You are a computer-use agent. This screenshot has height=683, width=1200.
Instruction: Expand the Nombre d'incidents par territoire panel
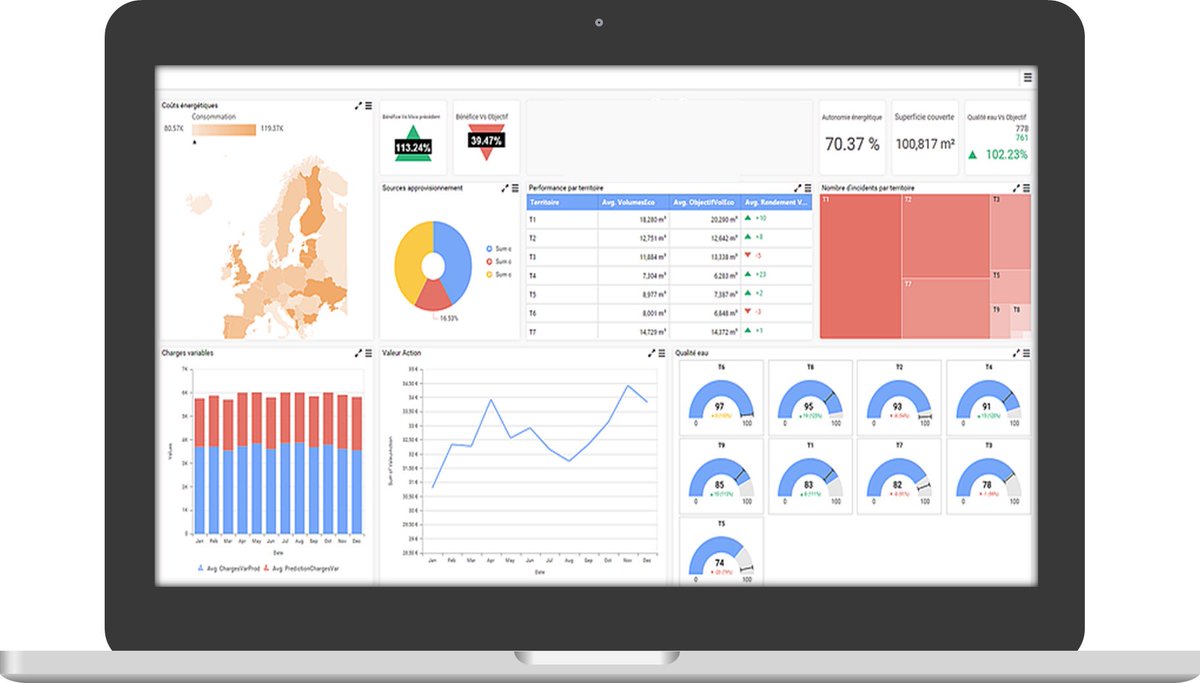[x=1017, y=187]
